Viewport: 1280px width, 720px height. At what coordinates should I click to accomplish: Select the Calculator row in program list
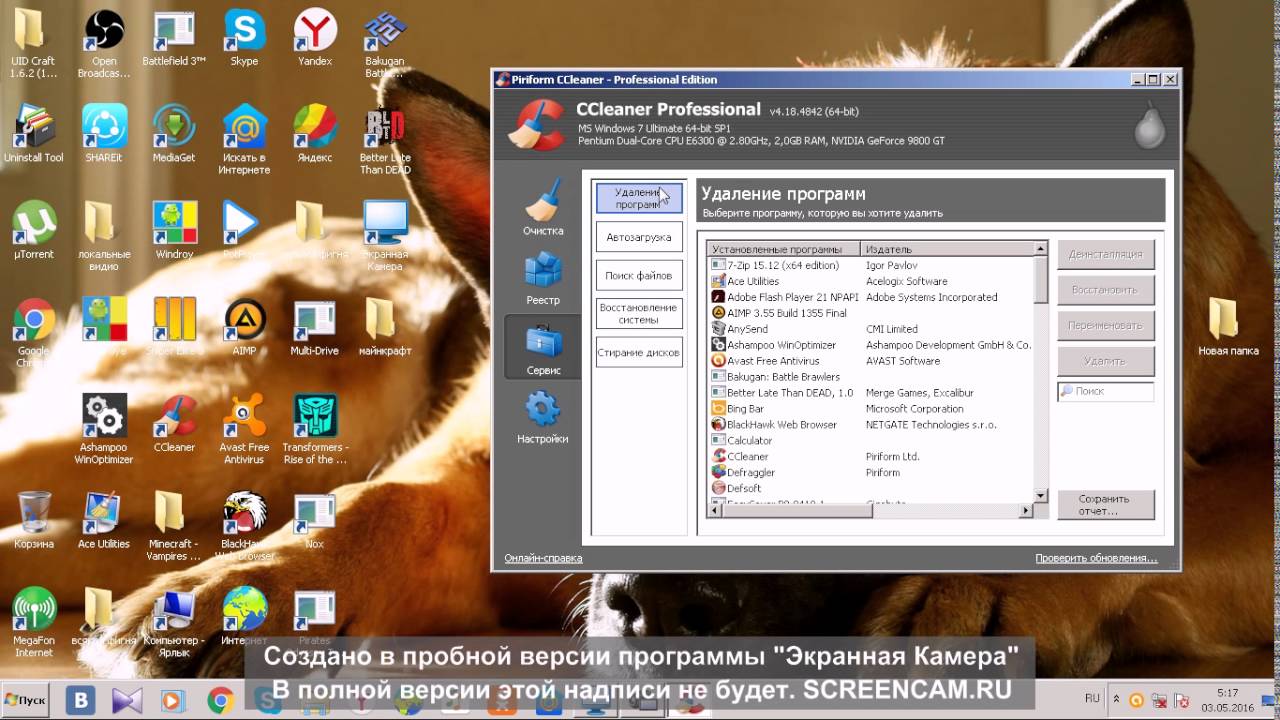coord(870,440)
